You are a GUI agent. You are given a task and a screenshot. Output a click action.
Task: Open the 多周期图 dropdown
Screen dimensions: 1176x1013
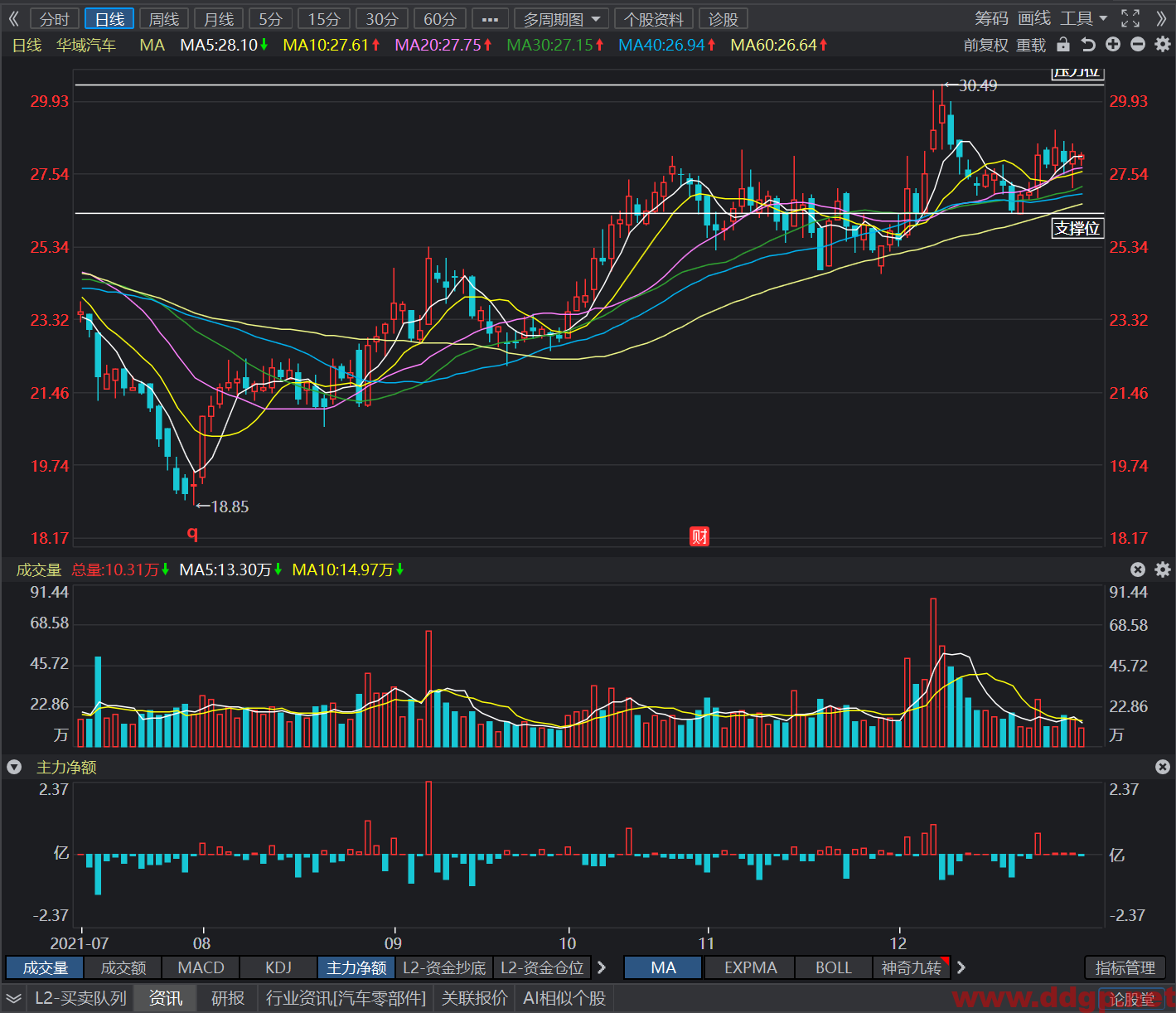pos(561,19)
